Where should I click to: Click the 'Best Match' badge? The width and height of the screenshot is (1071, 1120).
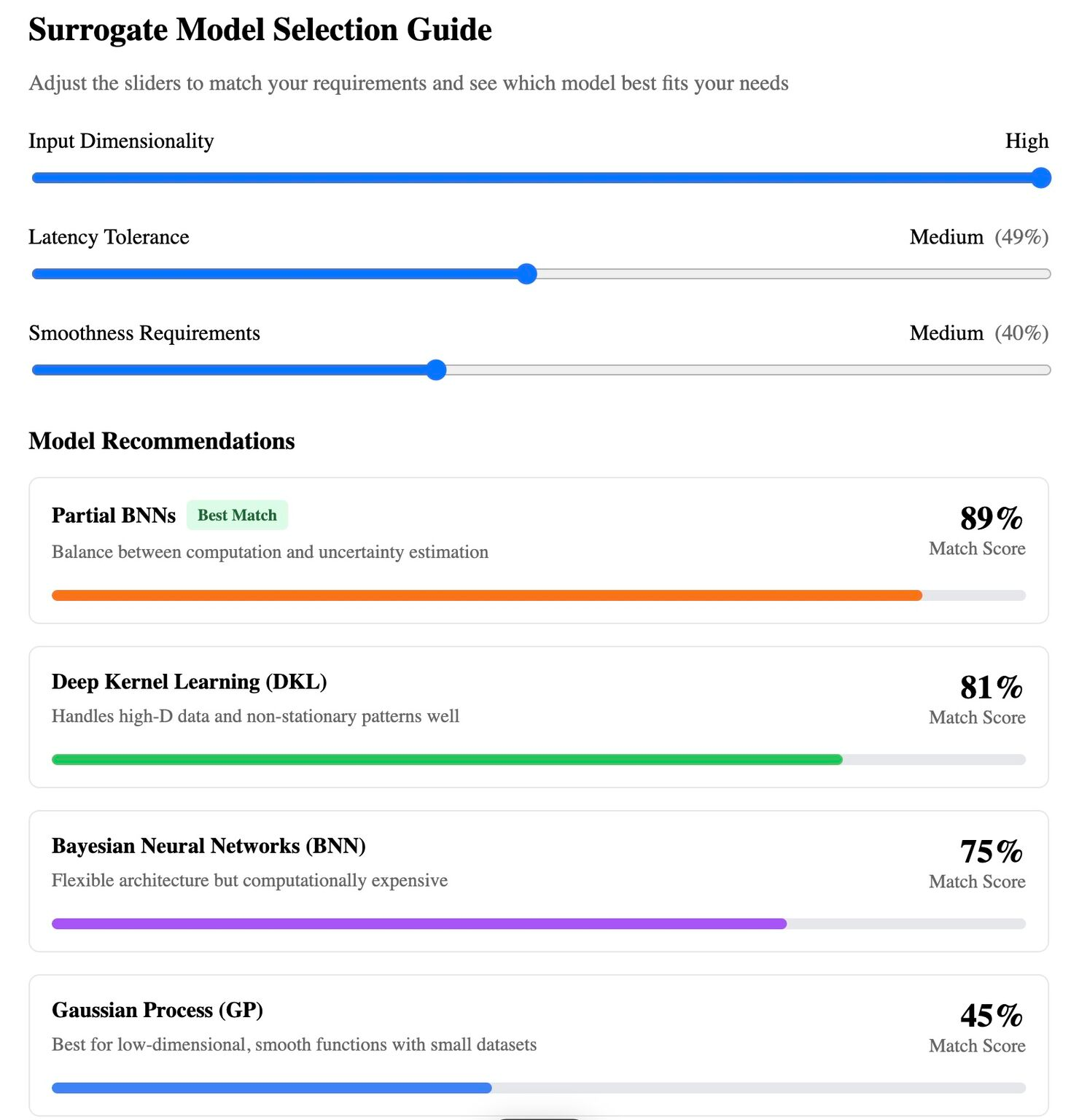point(237,516)
